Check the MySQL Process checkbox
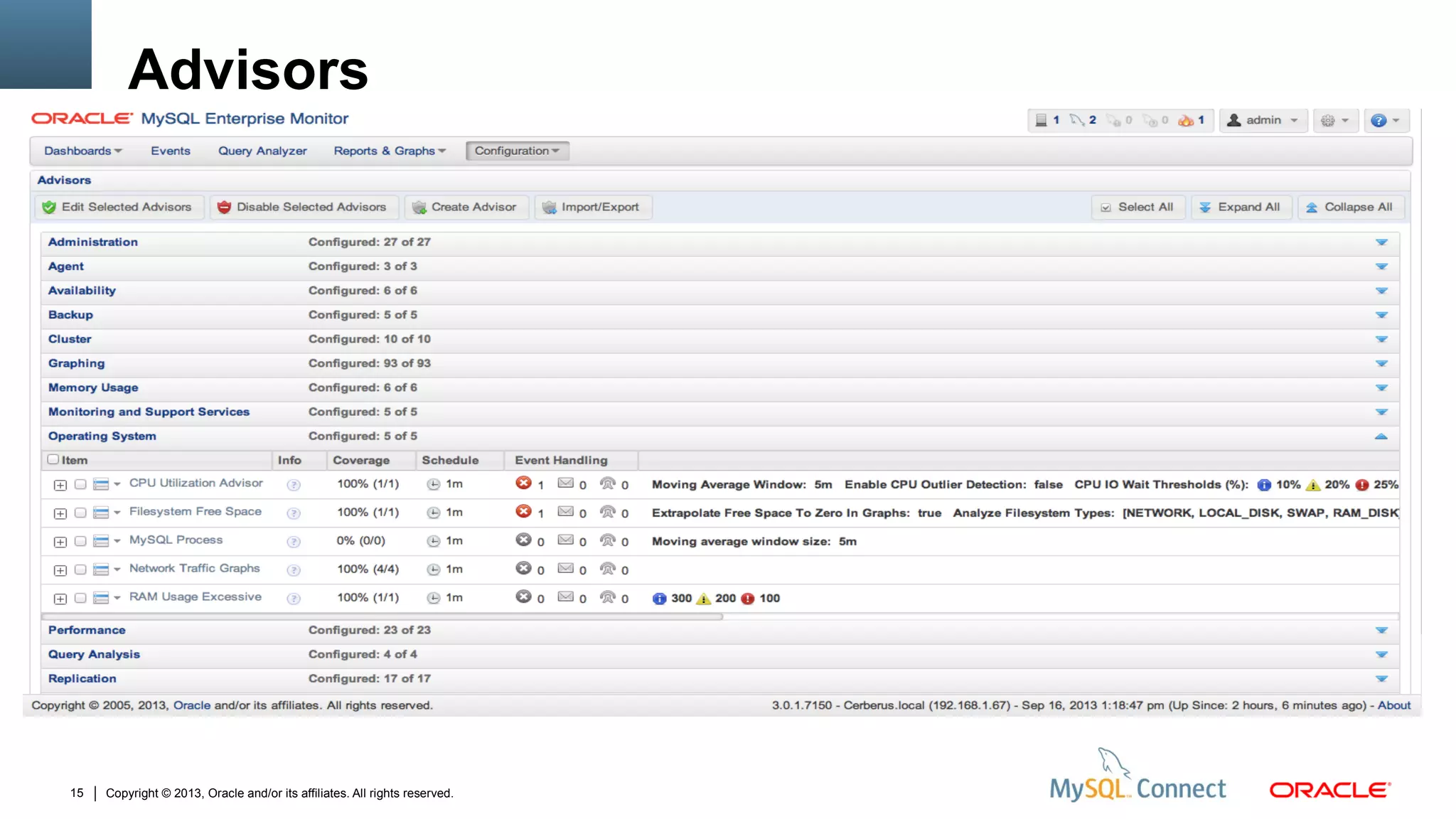The image size is (1456, 819). 80,541
